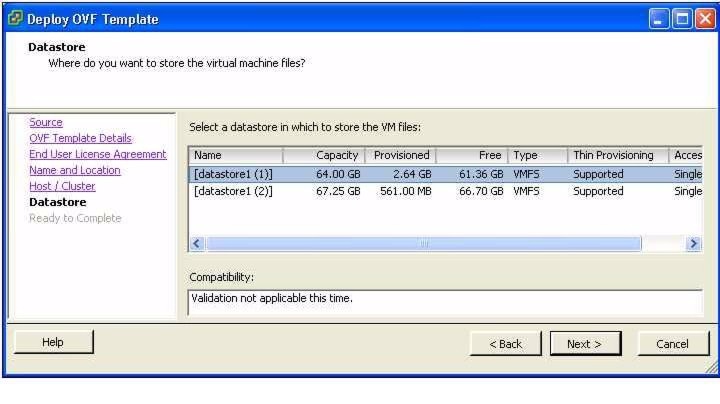
Task: Click the horizontal scrollbar thumb
Action: (423, 243)
